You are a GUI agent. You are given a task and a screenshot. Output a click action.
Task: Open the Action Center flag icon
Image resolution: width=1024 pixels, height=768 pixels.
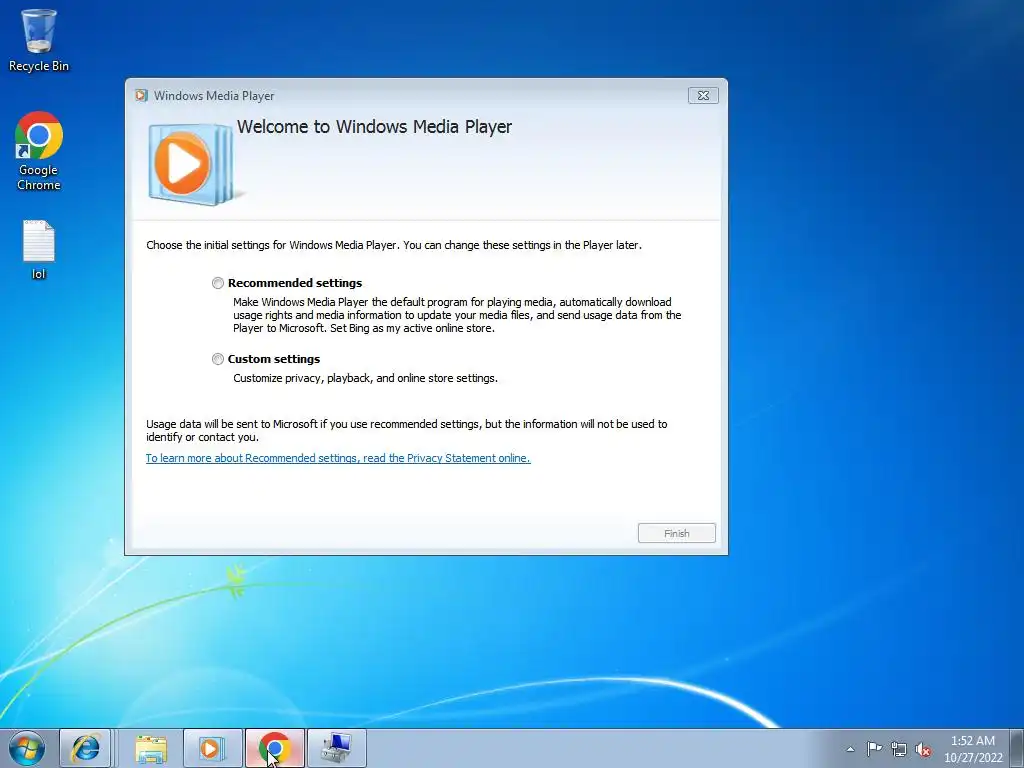pyautogui.click(x=874, y=749)
